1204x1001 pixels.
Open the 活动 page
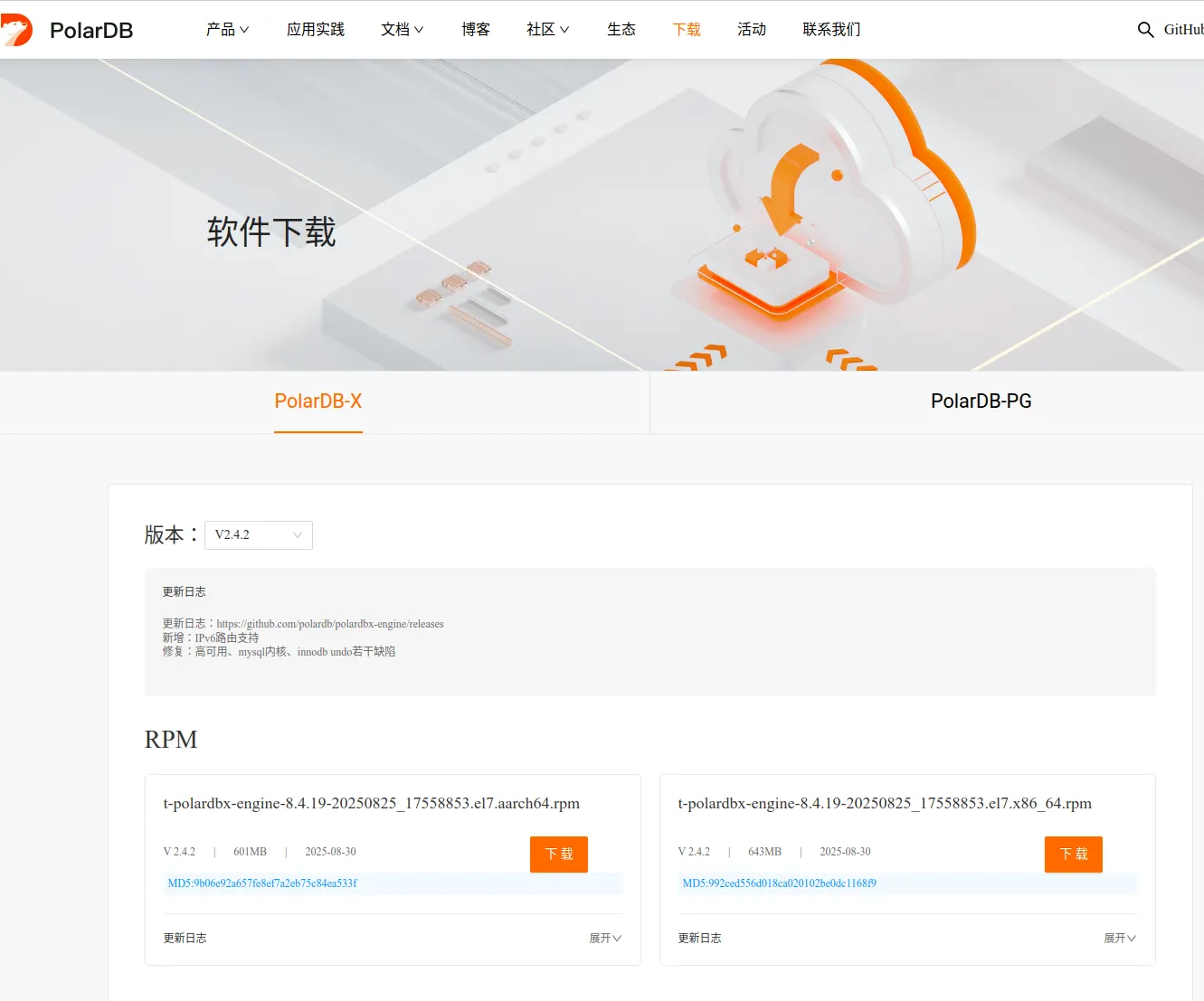pyautogui.click(x=752, y=30)
